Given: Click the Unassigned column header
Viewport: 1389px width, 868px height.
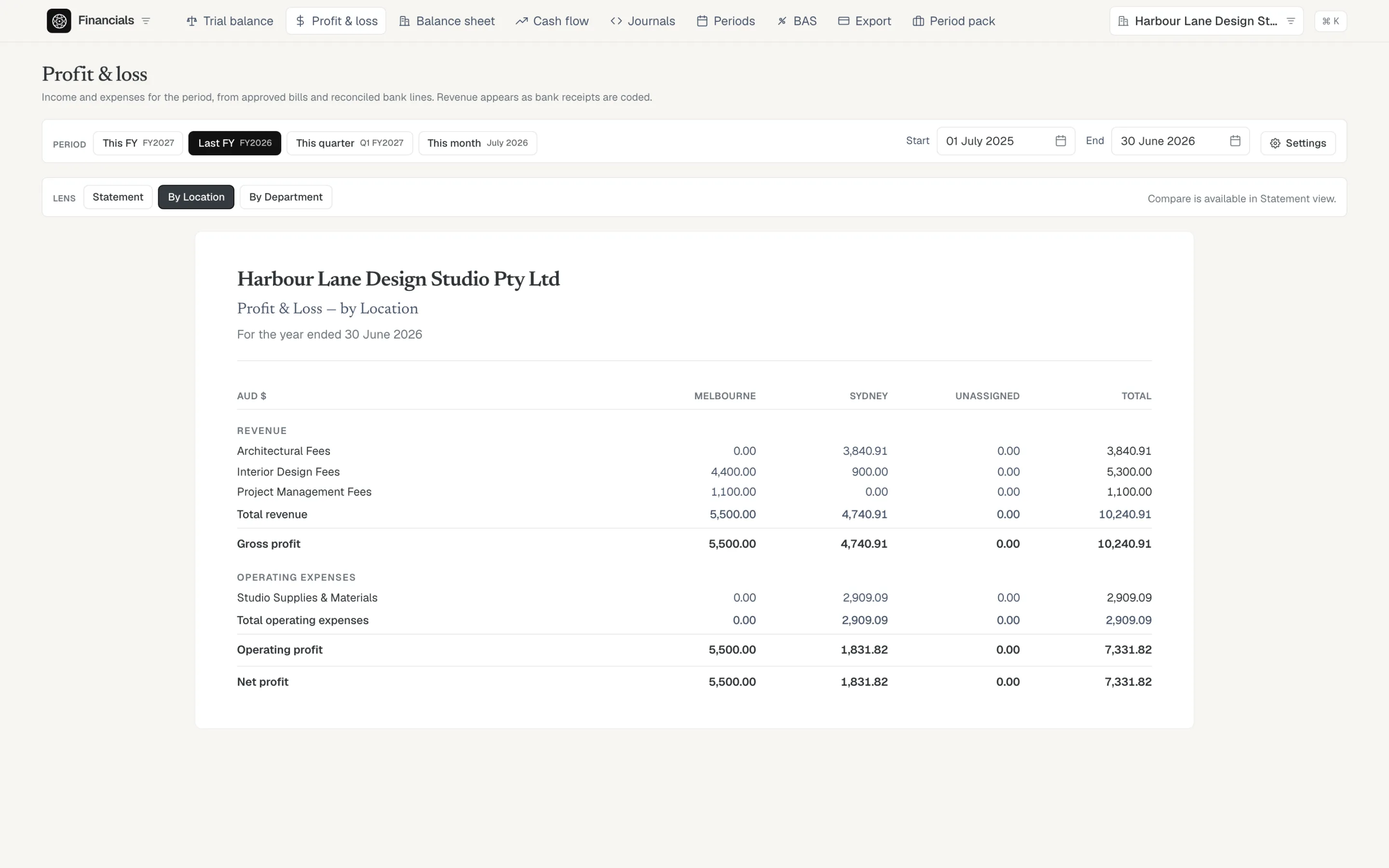Looking at the screenshot, I should (x=987, y=396).
